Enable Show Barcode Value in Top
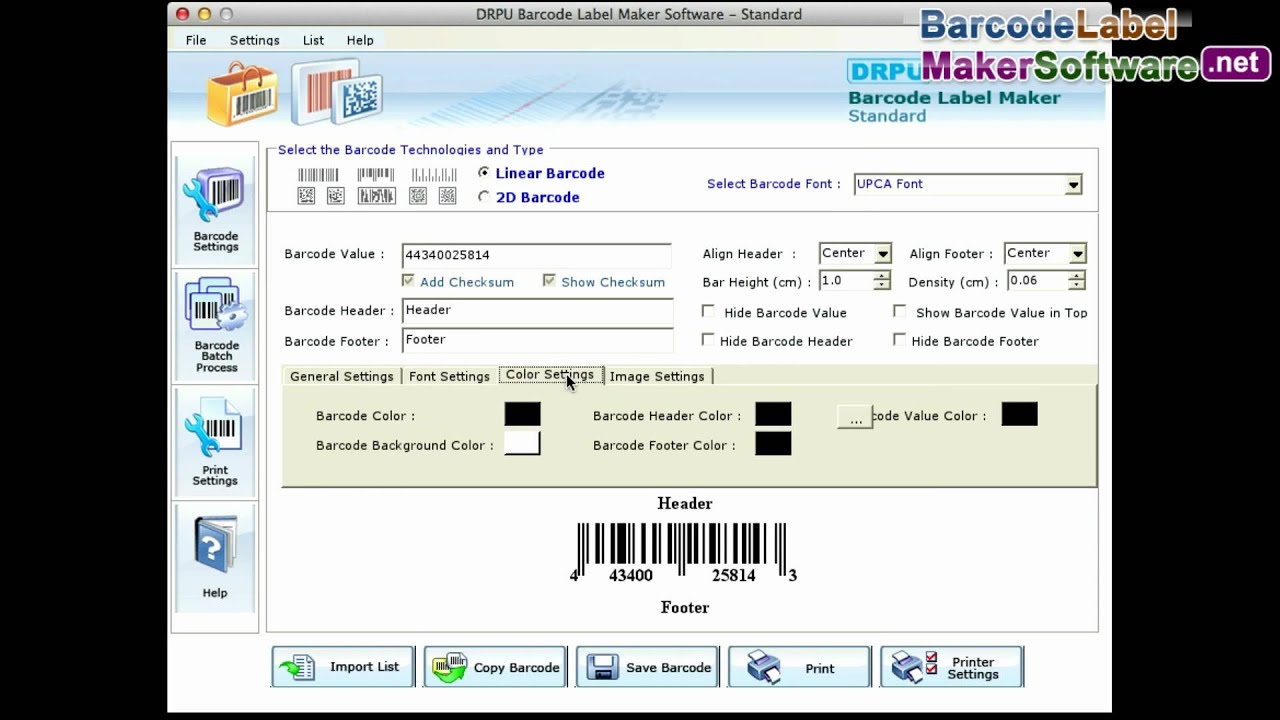 point(900,312)
